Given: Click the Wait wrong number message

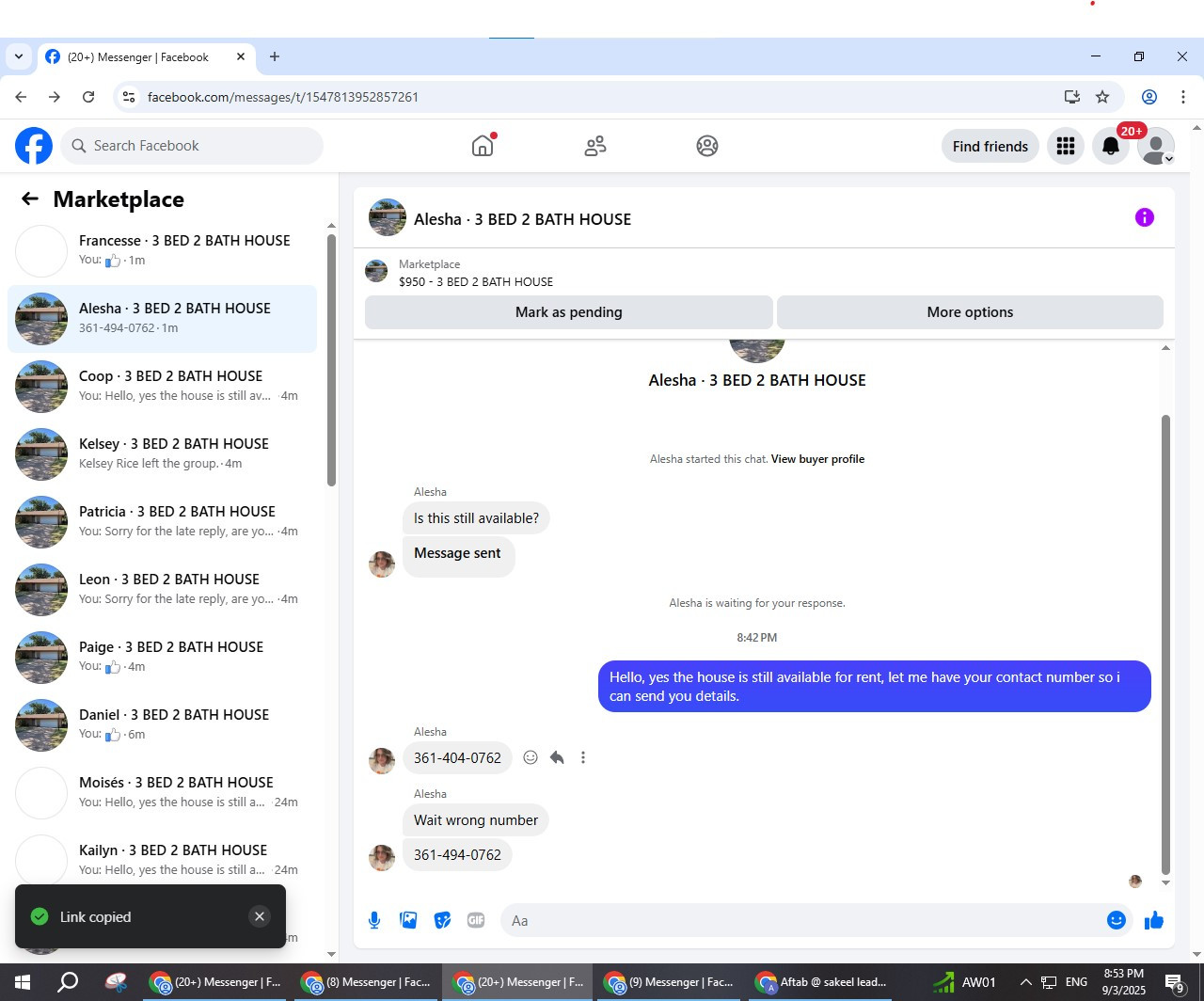Looking at the screenshot, I should click(476, 819).
